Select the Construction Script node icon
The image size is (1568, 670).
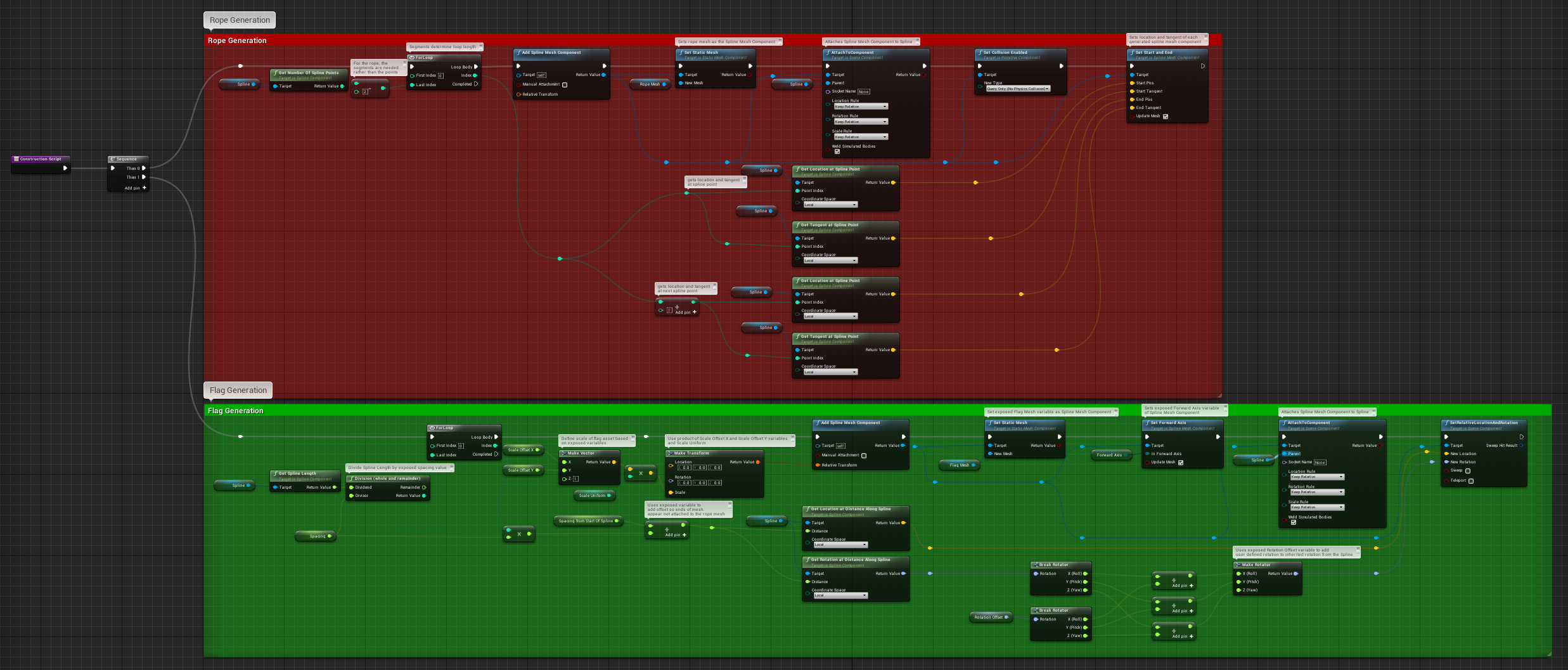coord(17,158)
